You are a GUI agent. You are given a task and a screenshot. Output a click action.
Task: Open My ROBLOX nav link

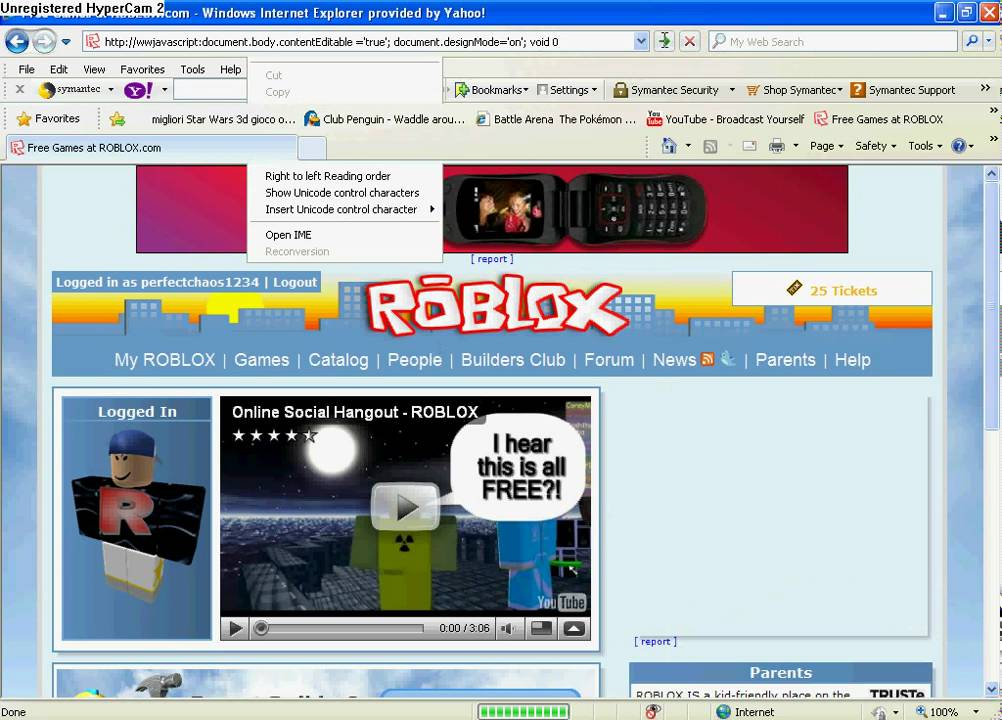click(x=165, y=360)
